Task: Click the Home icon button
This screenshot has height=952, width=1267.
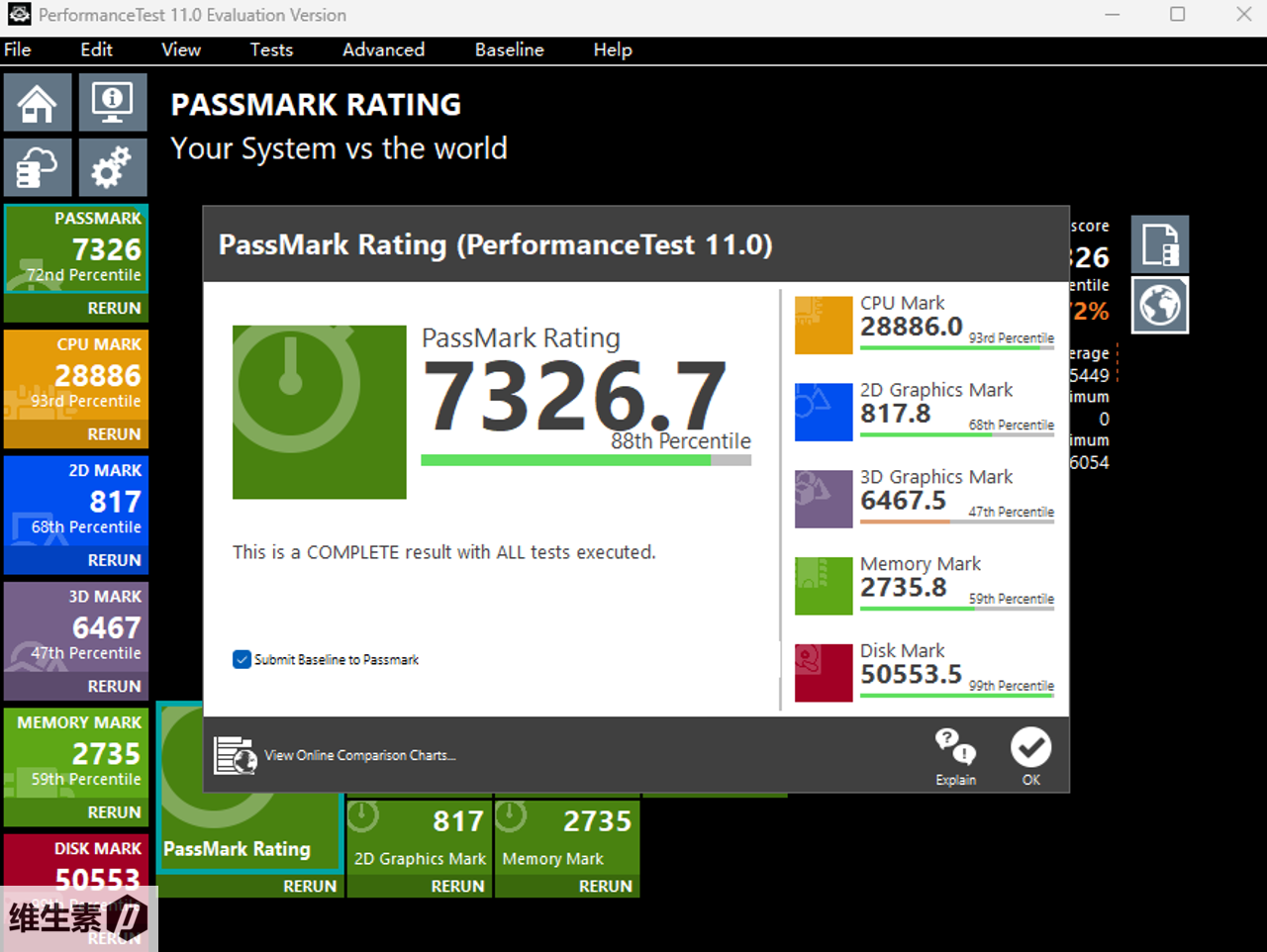Action: click(x=38, y=103)
